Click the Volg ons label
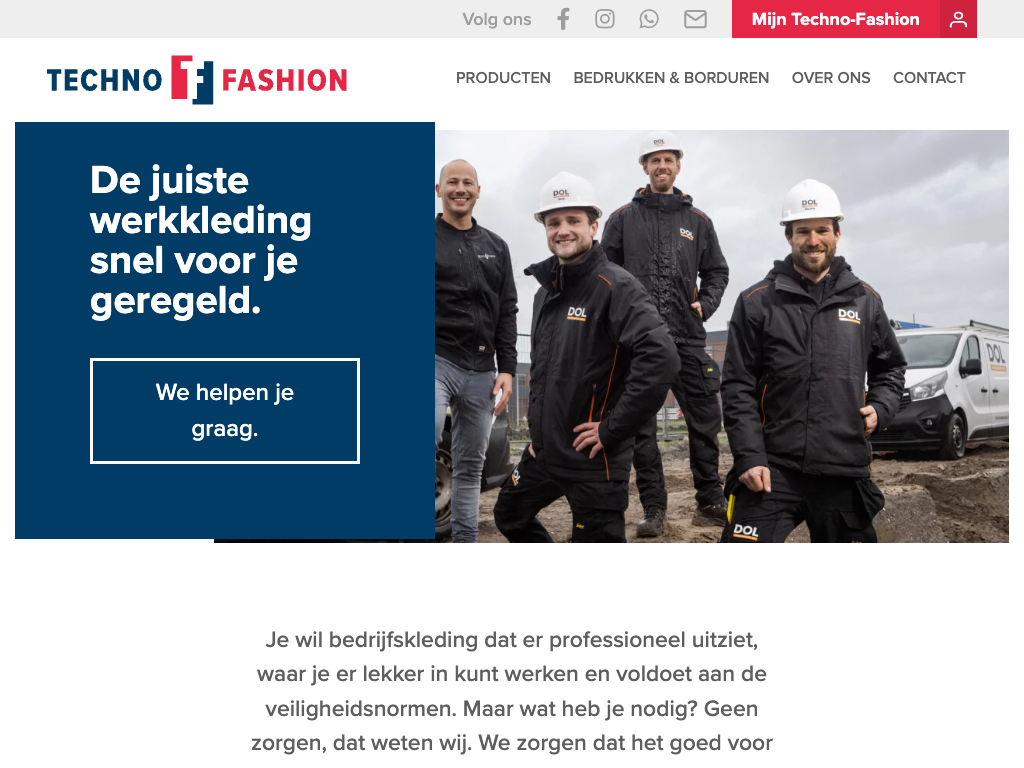Image resolution: width=1024 pixels, height=768 pixels. [496, 20]
